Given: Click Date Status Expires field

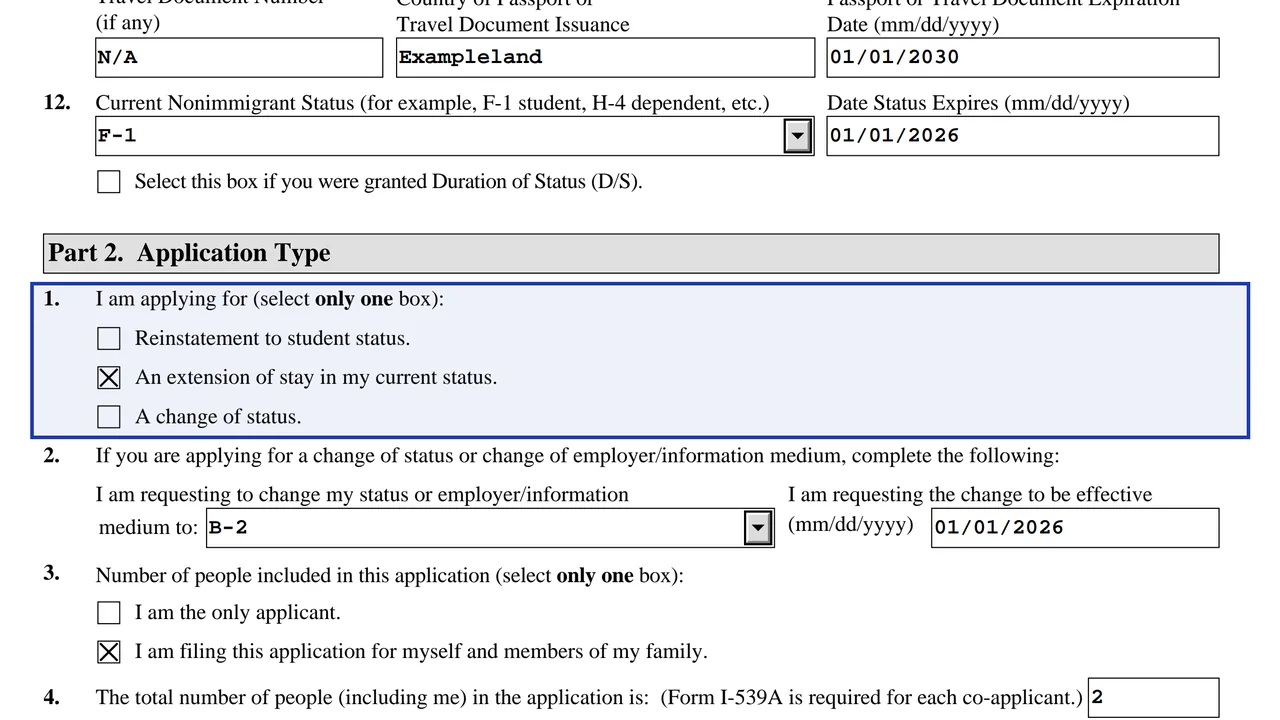Looking at the screenshot, I should [x=1023, y=136].
